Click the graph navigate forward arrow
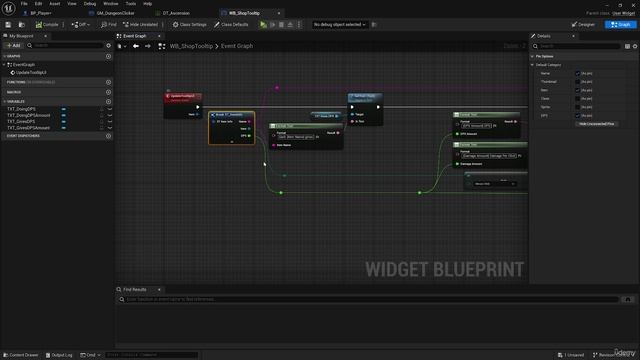 tap(147, 46)
